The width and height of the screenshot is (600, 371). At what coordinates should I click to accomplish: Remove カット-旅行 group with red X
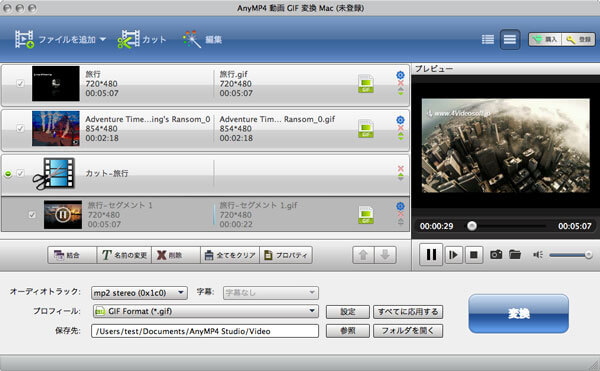tap(401, 168)
